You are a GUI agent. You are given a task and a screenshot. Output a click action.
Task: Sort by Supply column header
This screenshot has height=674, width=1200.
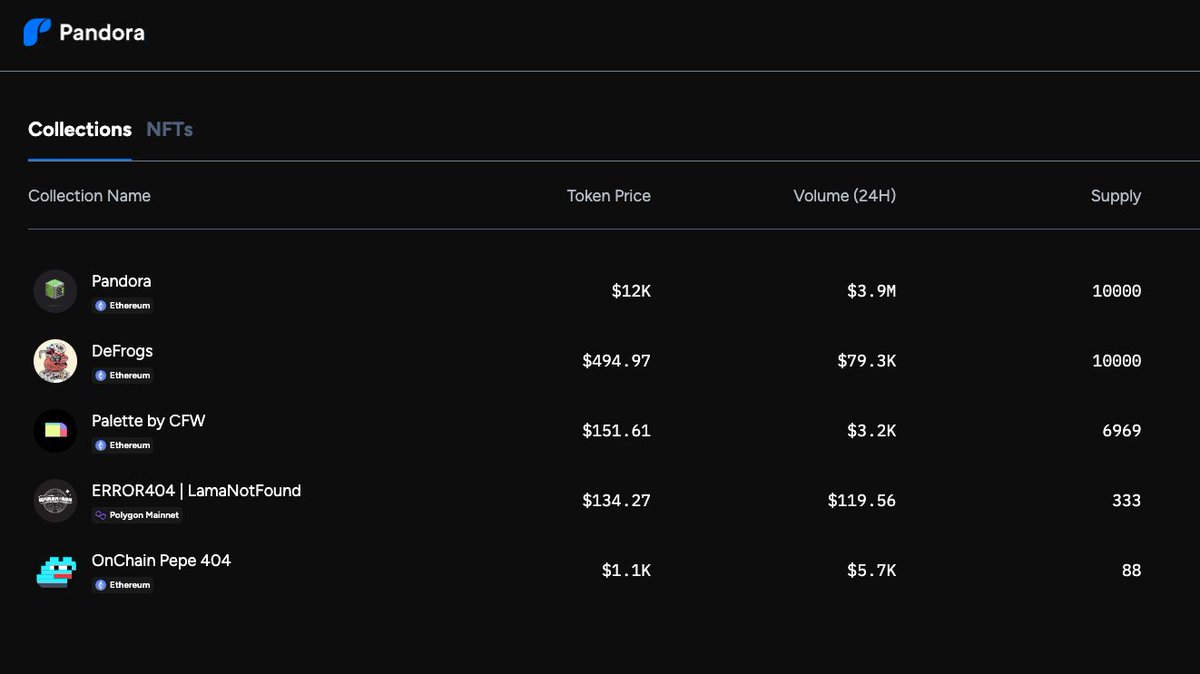[x=1116, y=196]
